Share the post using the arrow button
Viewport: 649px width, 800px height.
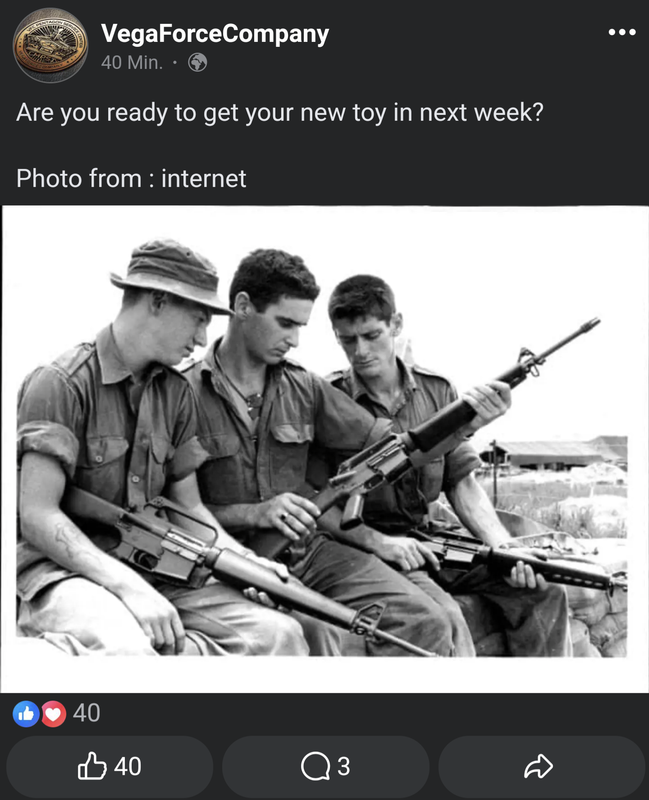[x=541, y=766]
